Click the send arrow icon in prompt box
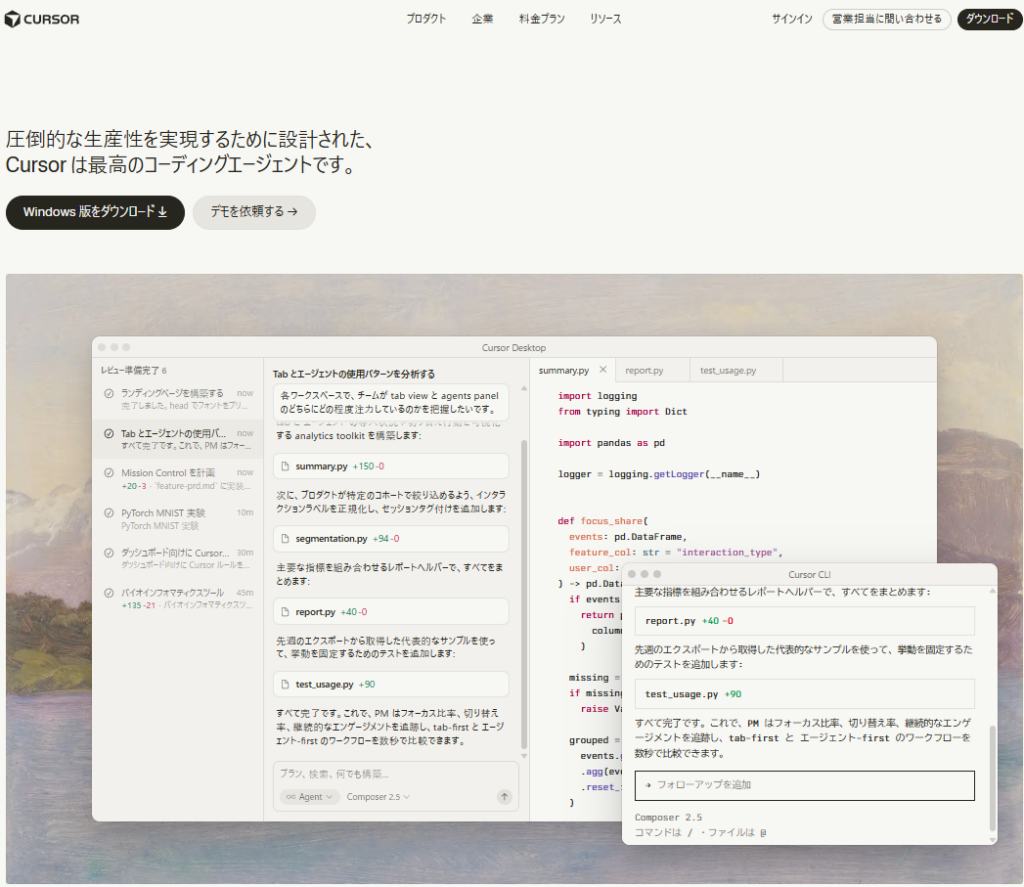The width and height of the screenshot is (1024, 887). click(x=504, y=796)
